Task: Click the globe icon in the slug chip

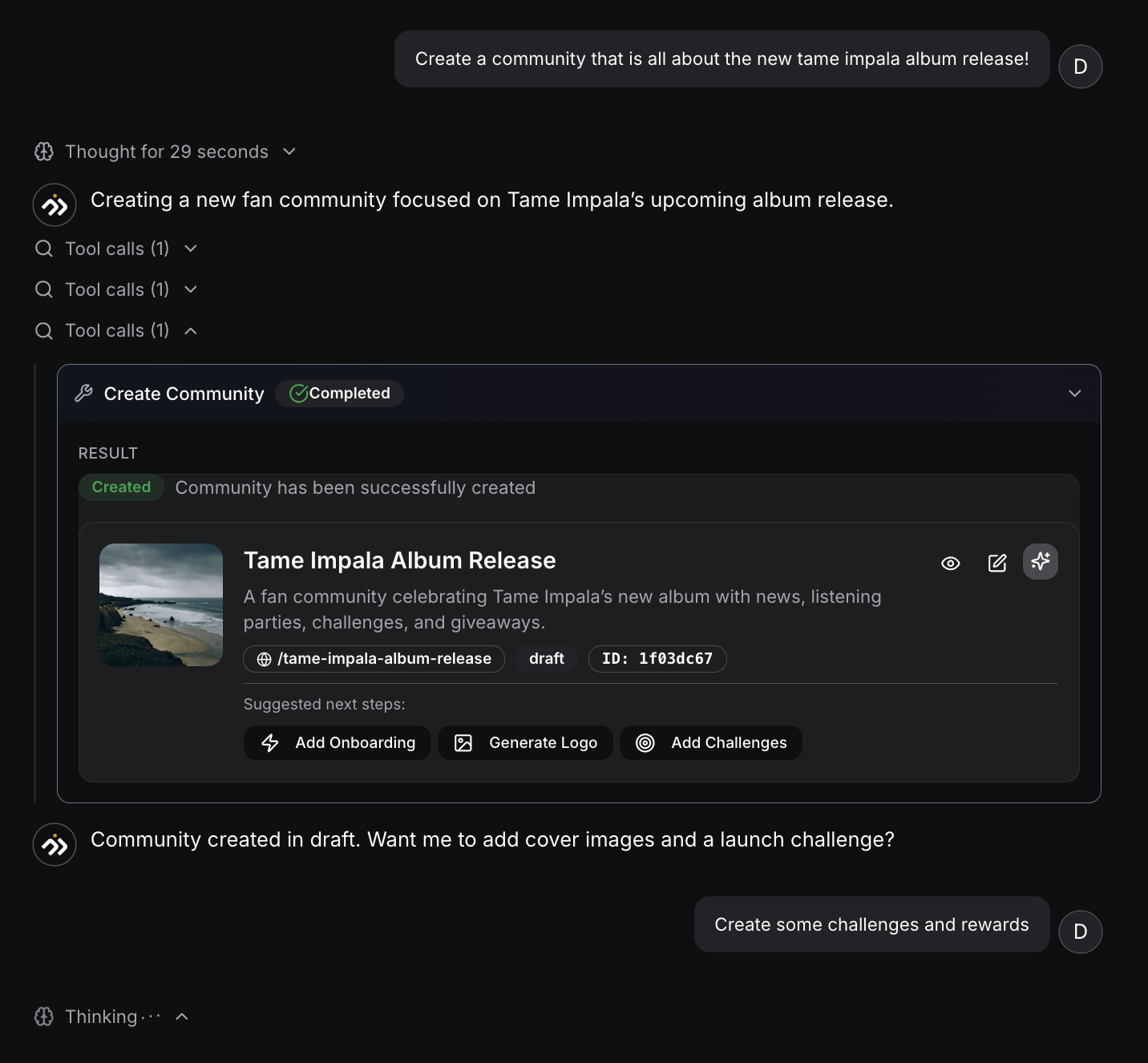Action: pos(264,659)
